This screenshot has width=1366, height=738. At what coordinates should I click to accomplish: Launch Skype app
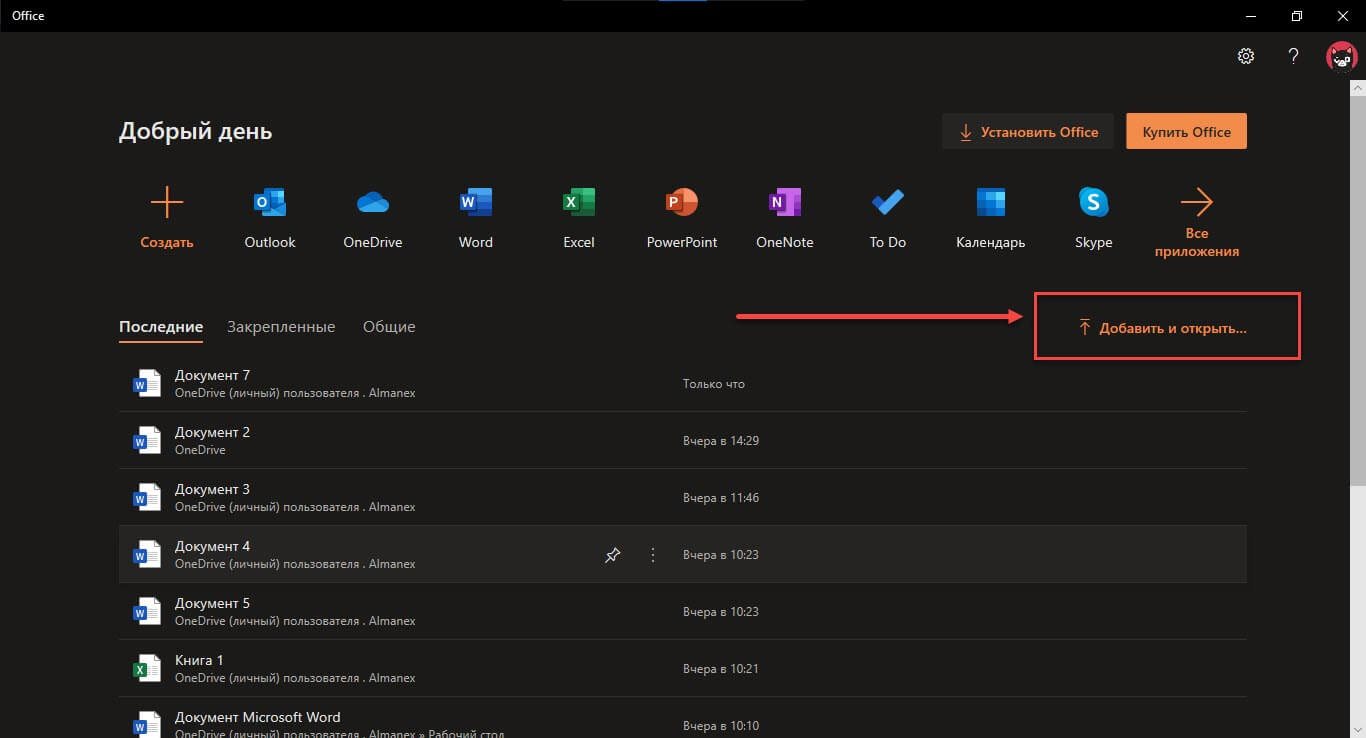(x=1094, y=203)
